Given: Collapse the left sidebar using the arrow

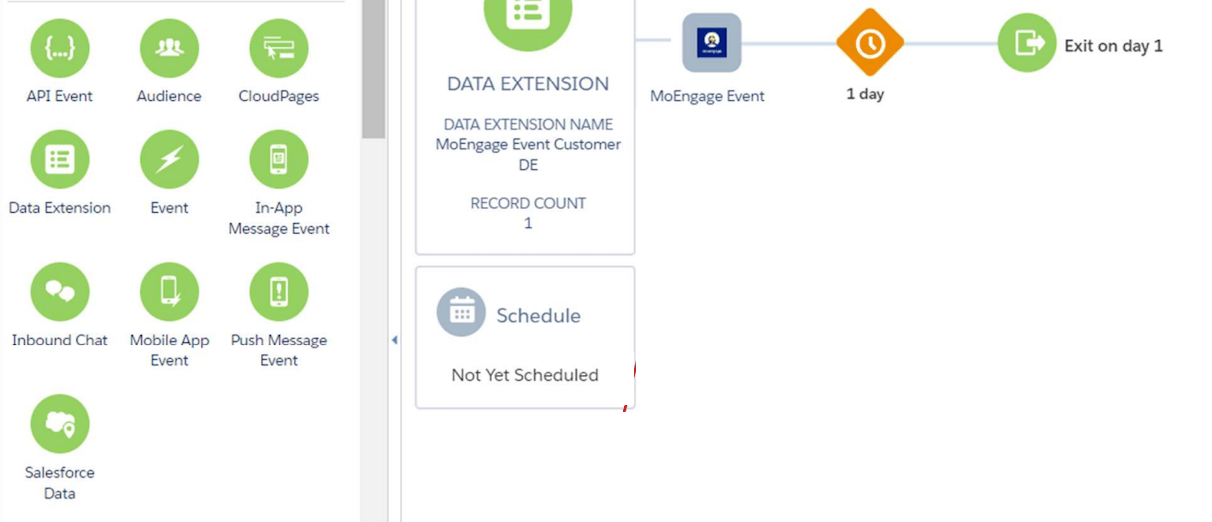Looking at the screenshot, I should (x=394, y=340).
